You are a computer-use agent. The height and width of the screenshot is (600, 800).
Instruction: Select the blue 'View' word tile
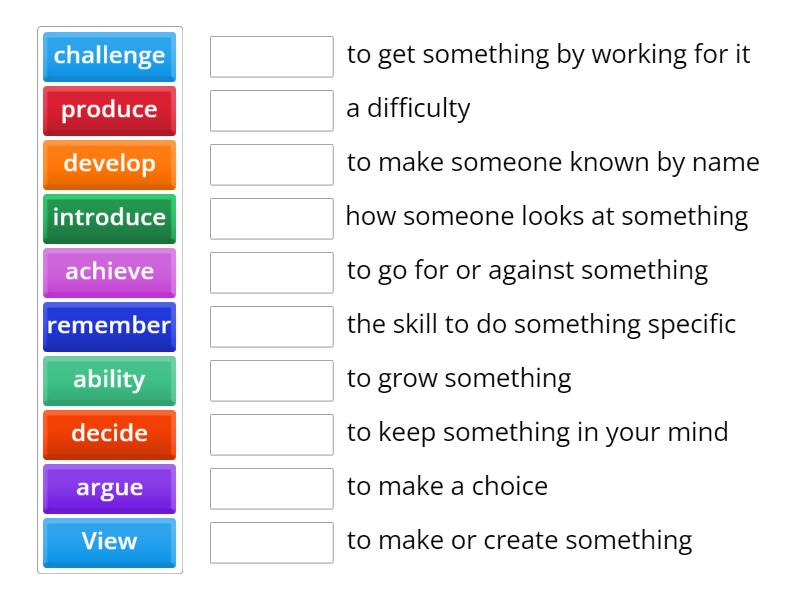point(109,543)
